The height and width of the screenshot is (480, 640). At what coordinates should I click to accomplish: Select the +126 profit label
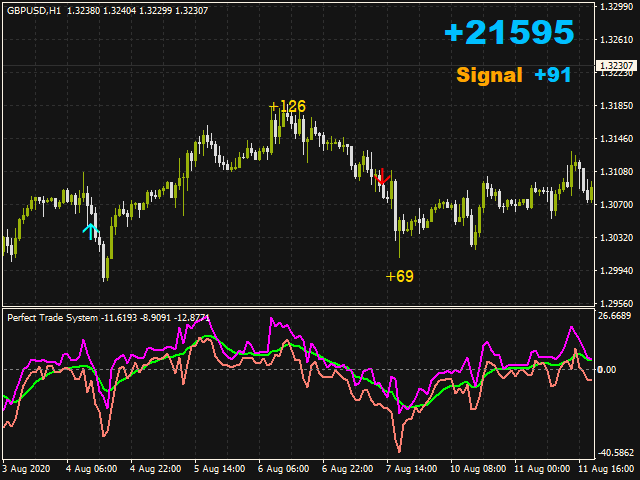(x=287, y=107)
